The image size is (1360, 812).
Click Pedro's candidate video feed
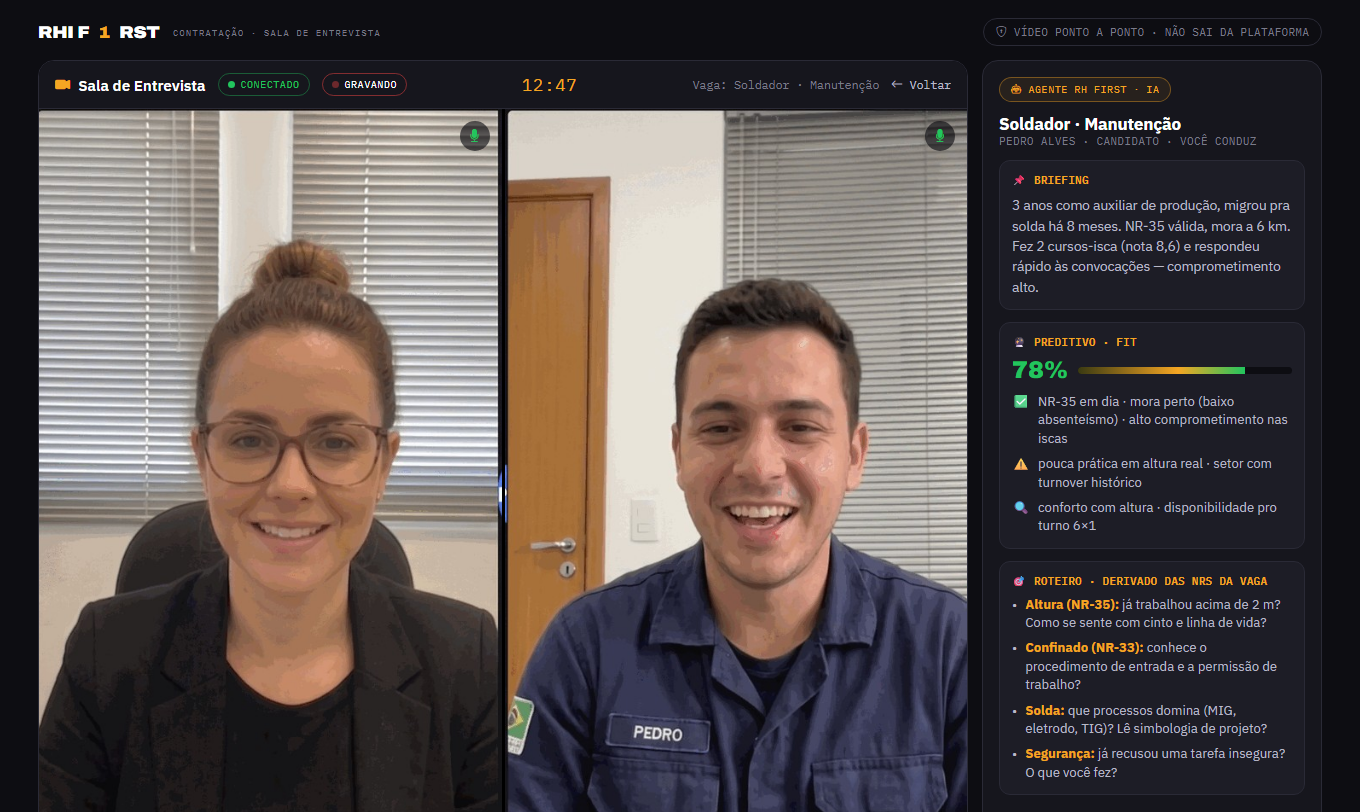(737, 461)
